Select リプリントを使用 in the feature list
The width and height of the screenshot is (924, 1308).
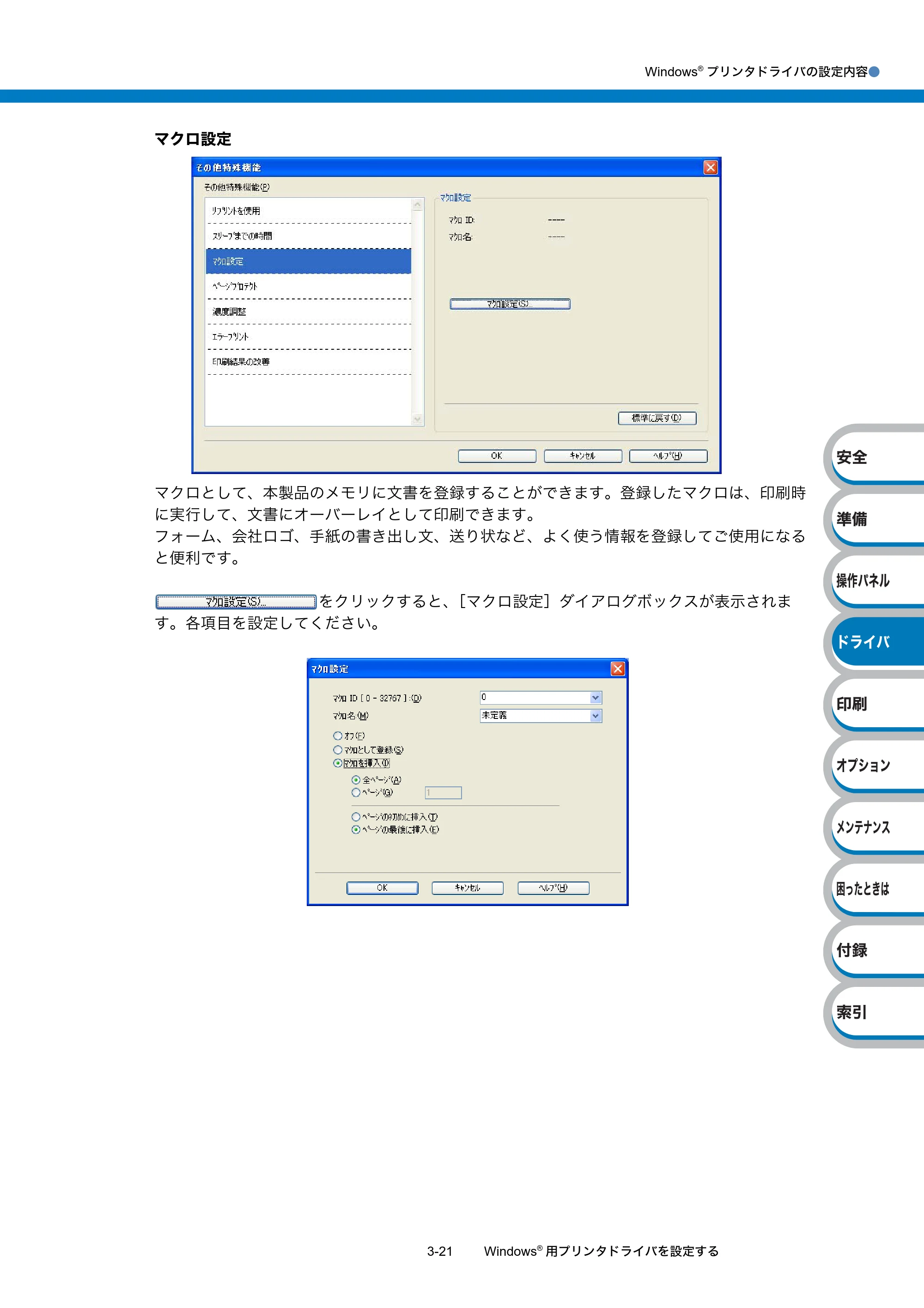(x=308, y=211)
